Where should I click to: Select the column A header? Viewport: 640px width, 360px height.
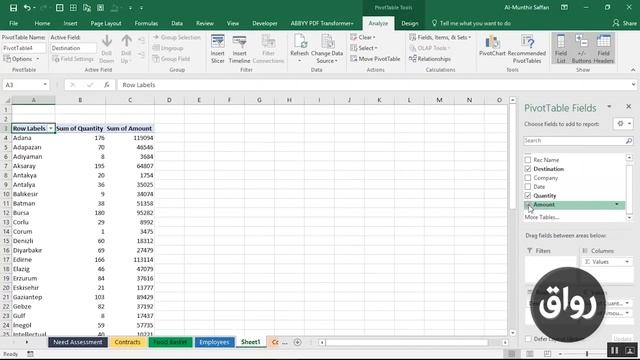(x=33, y=100)
